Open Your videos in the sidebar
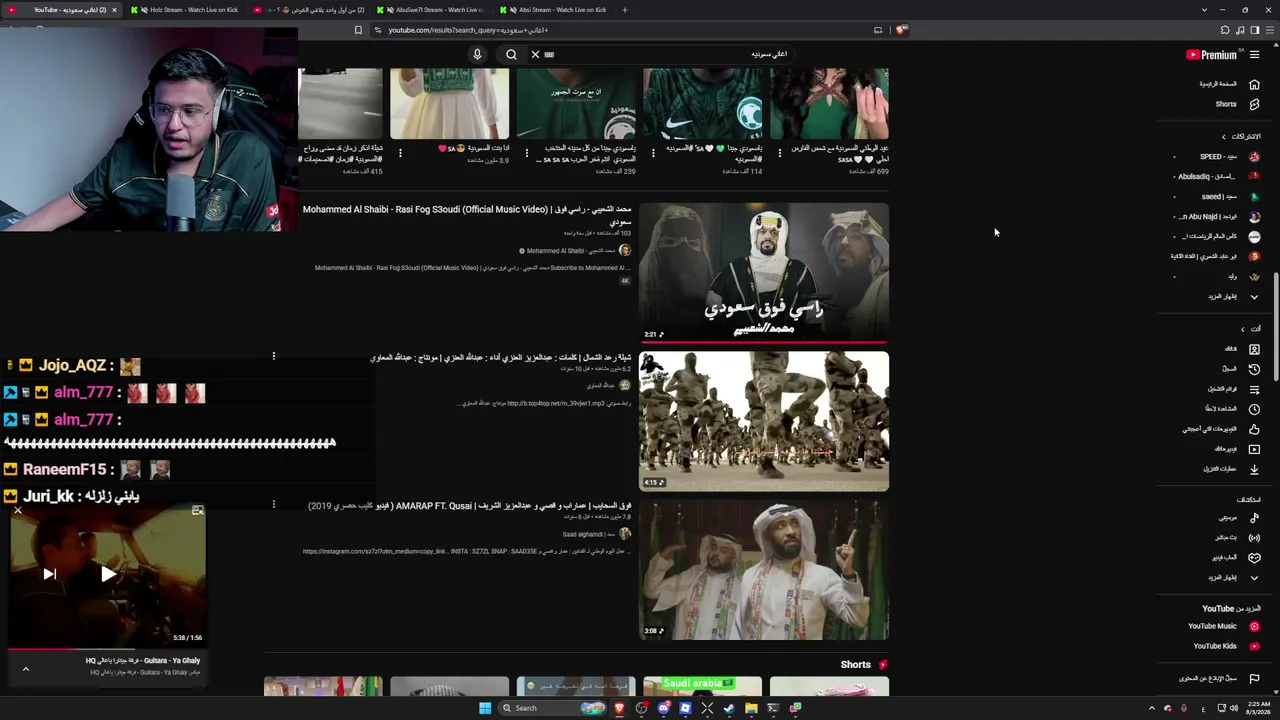 click(x=1254, y=449)
